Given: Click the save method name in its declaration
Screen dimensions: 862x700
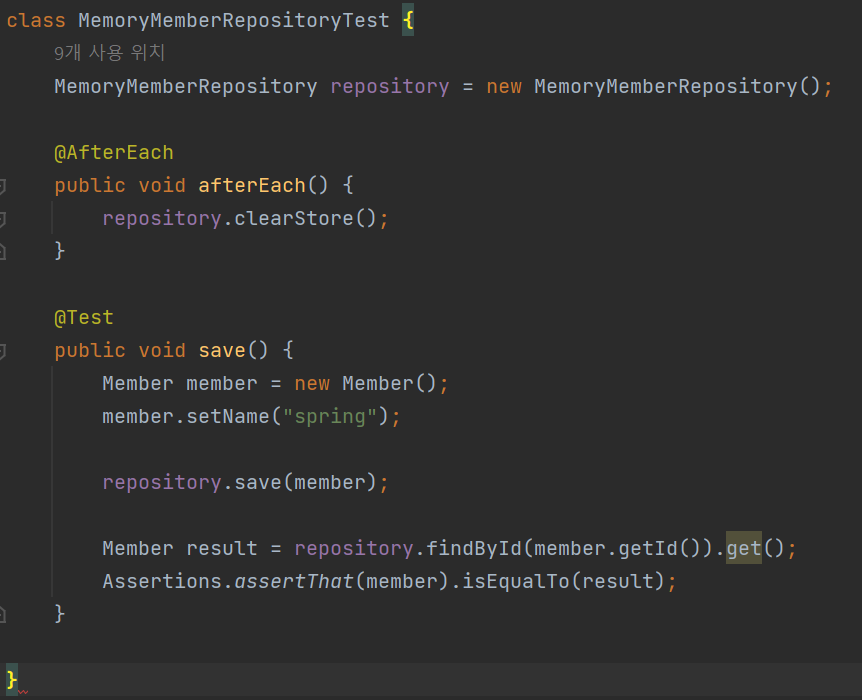Looking at the screenshot, I should pyautogui.click(x=222, y=350).
